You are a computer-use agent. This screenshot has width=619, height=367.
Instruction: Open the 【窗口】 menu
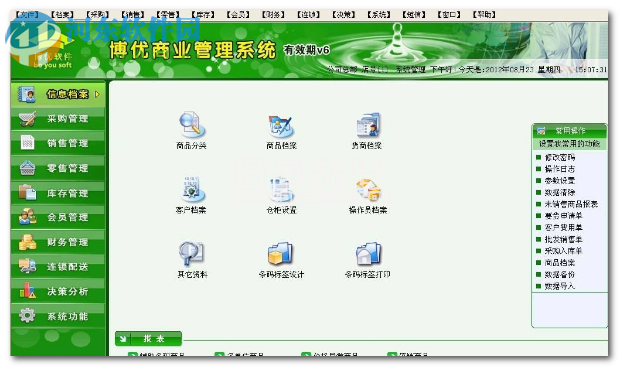(449, 15)
